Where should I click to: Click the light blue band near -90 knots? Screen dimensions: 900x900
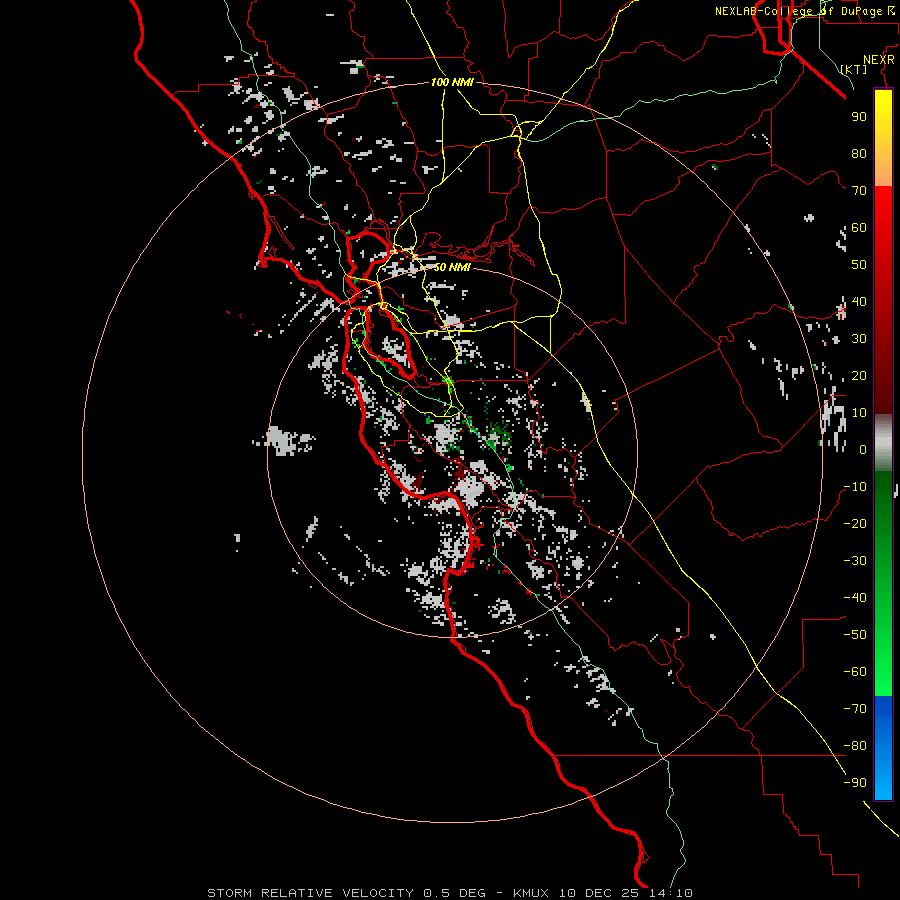tap(883, 782)
